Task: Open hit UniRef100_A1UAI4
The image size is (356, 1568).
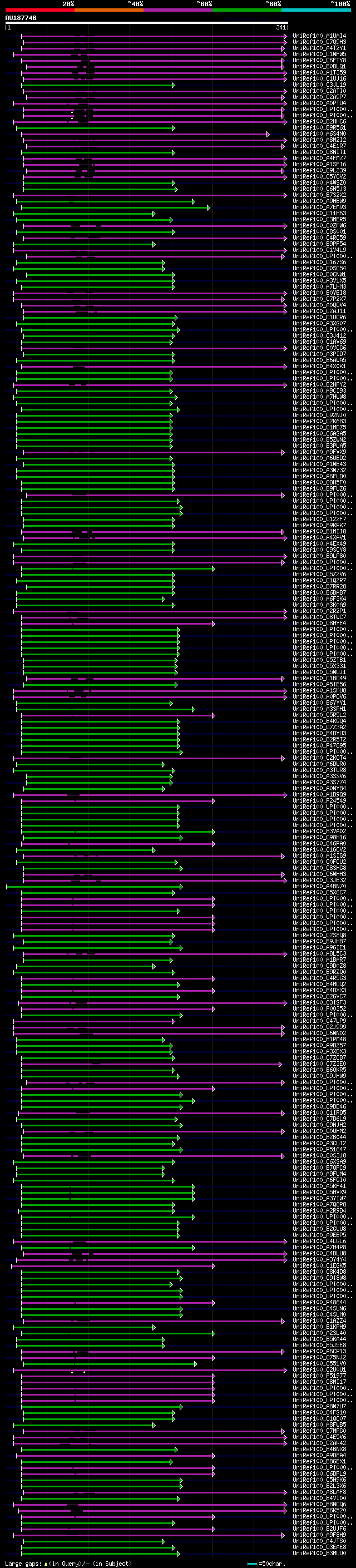Action: pos(319,36)
